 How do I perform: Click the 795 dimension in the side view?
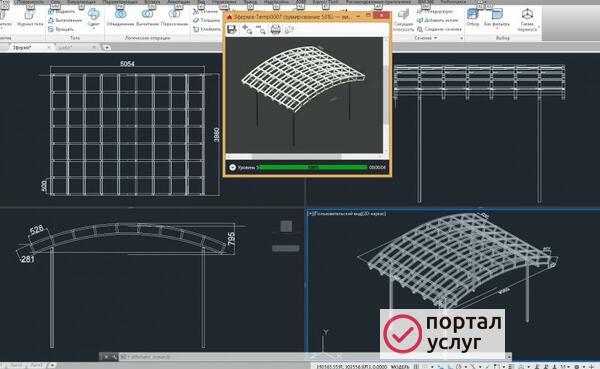tap(231, 239)
